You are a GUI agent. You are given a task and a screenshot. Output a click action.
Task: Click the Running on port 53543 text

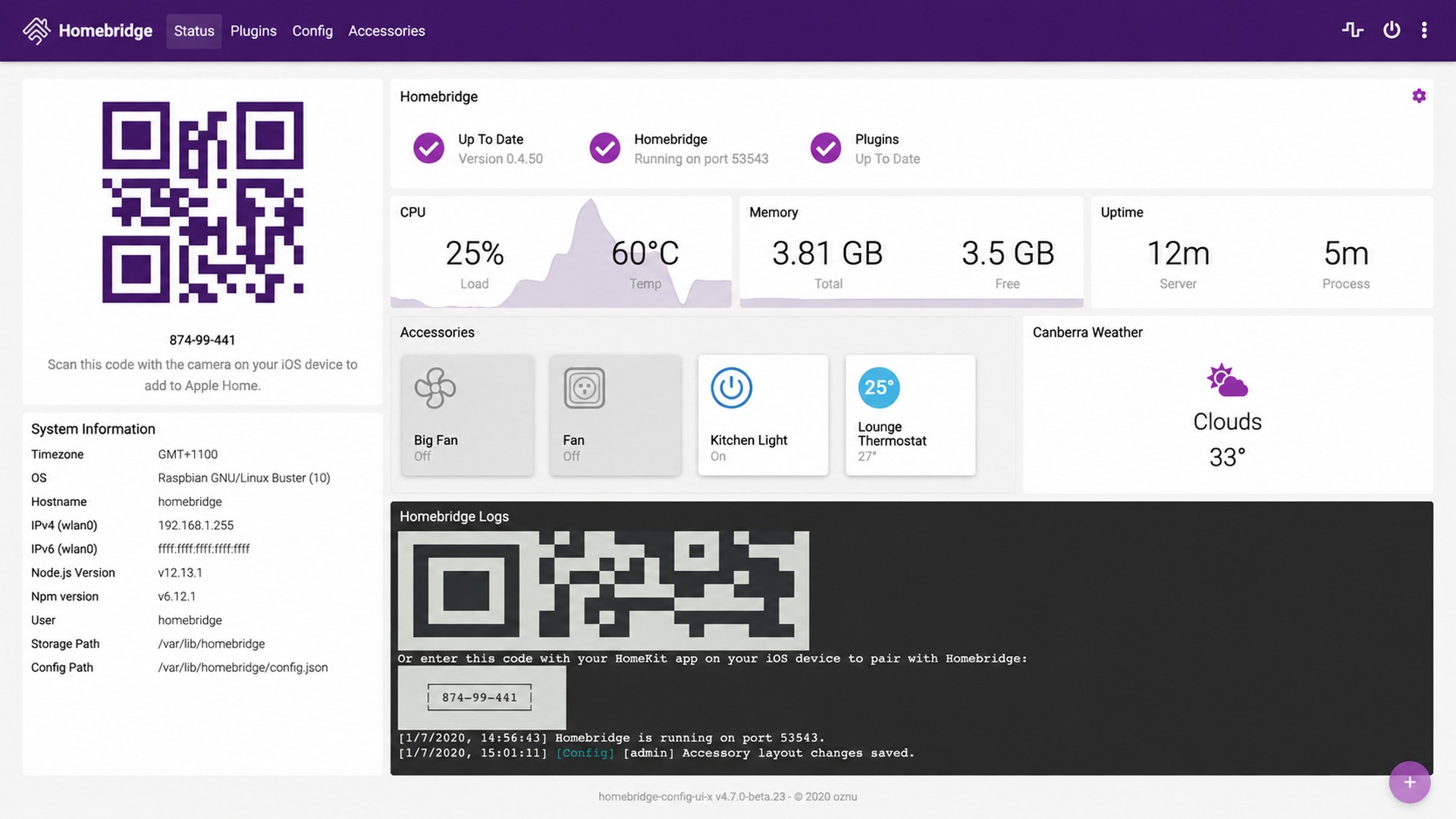coord(701,159)
